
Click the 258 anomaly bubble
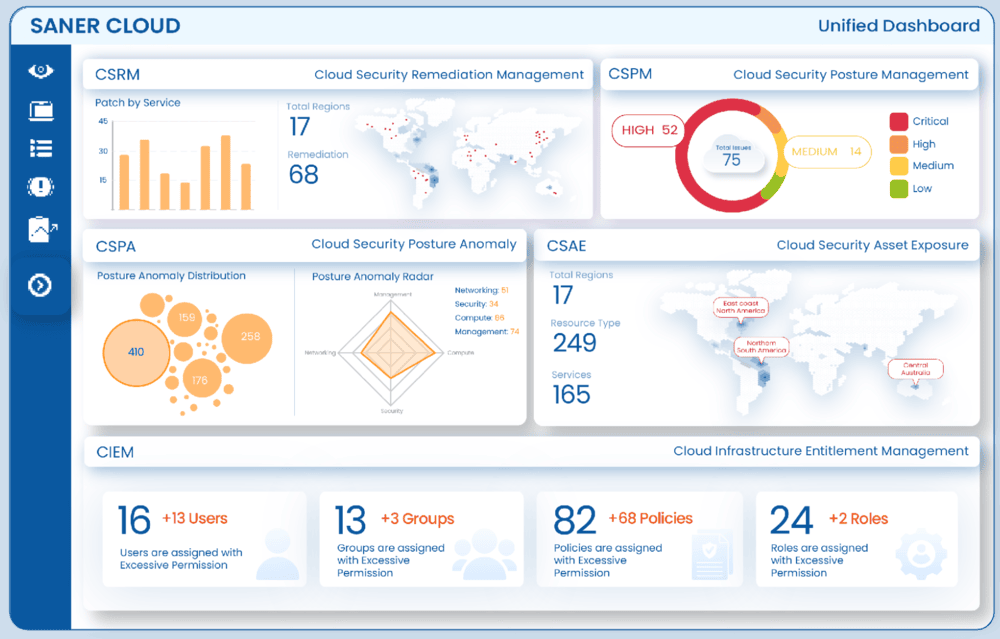point(247,338)
